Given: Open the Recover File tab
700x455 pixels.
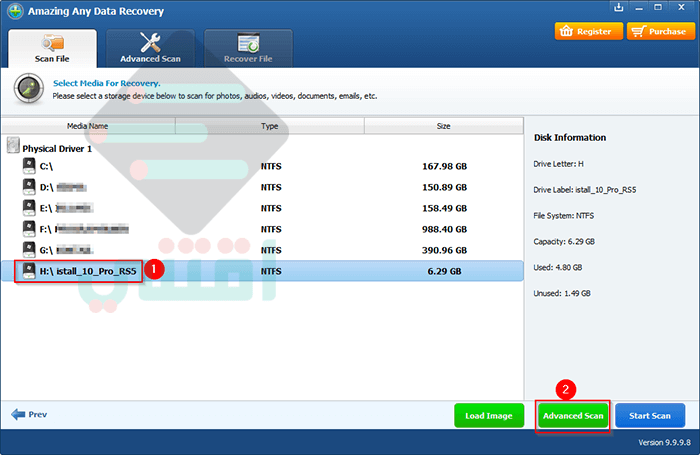Looking at the screenshot, I should 248,49.
